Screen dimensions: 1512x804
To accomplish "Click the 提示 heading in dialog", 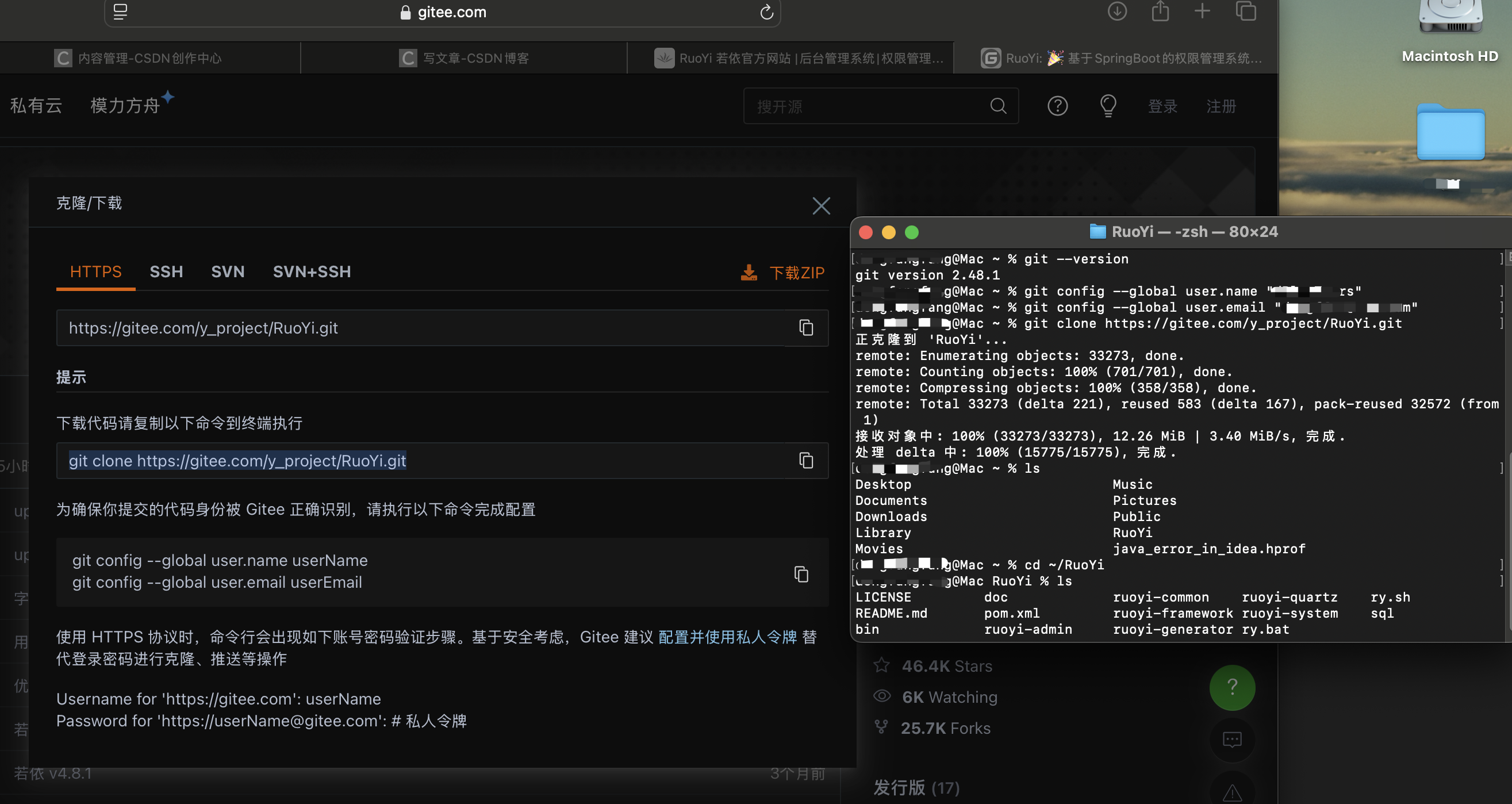I will pyautogui.click(x=71, y=377).
